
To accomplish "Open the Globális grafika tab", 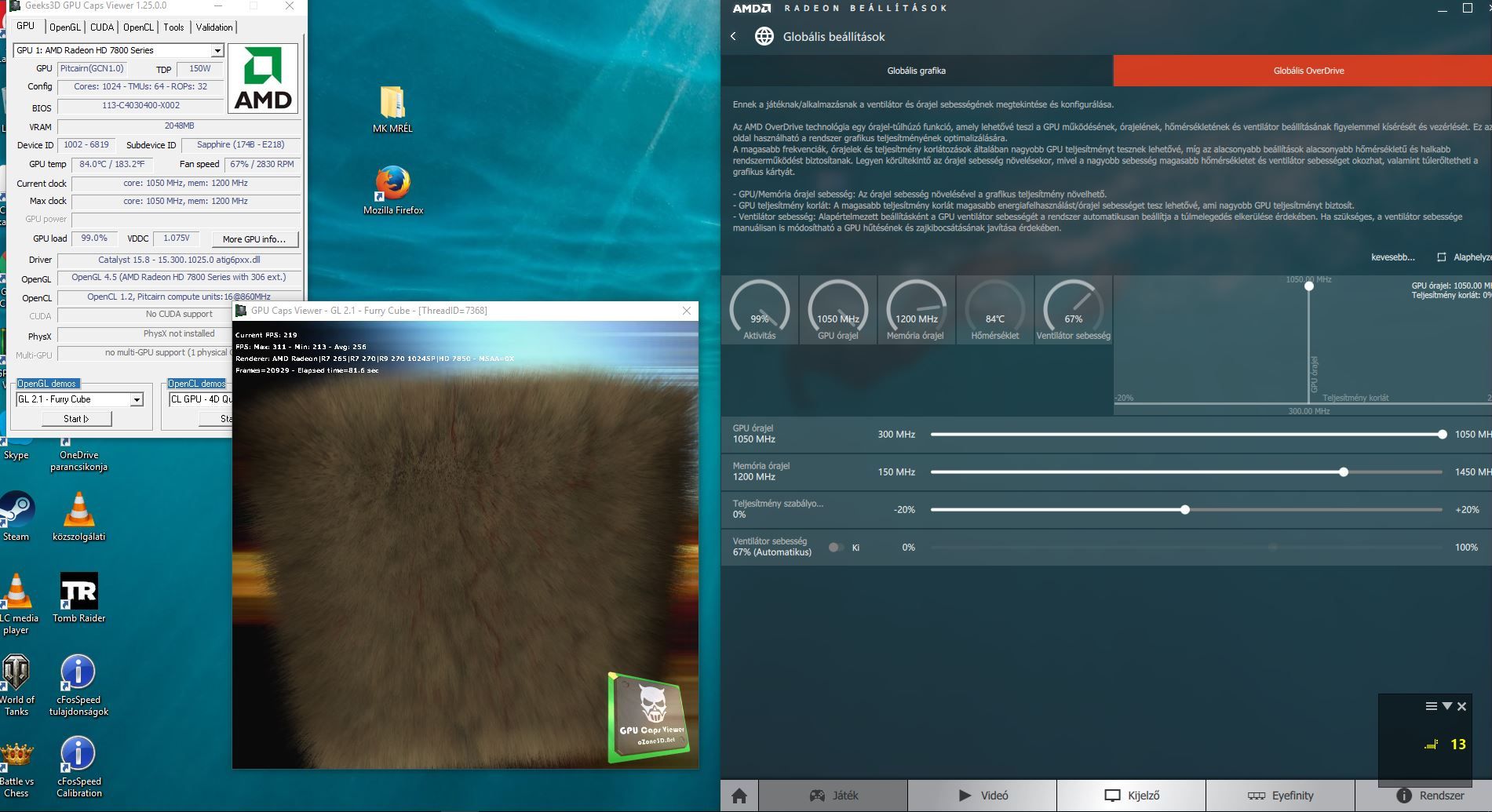I will 917,71.
